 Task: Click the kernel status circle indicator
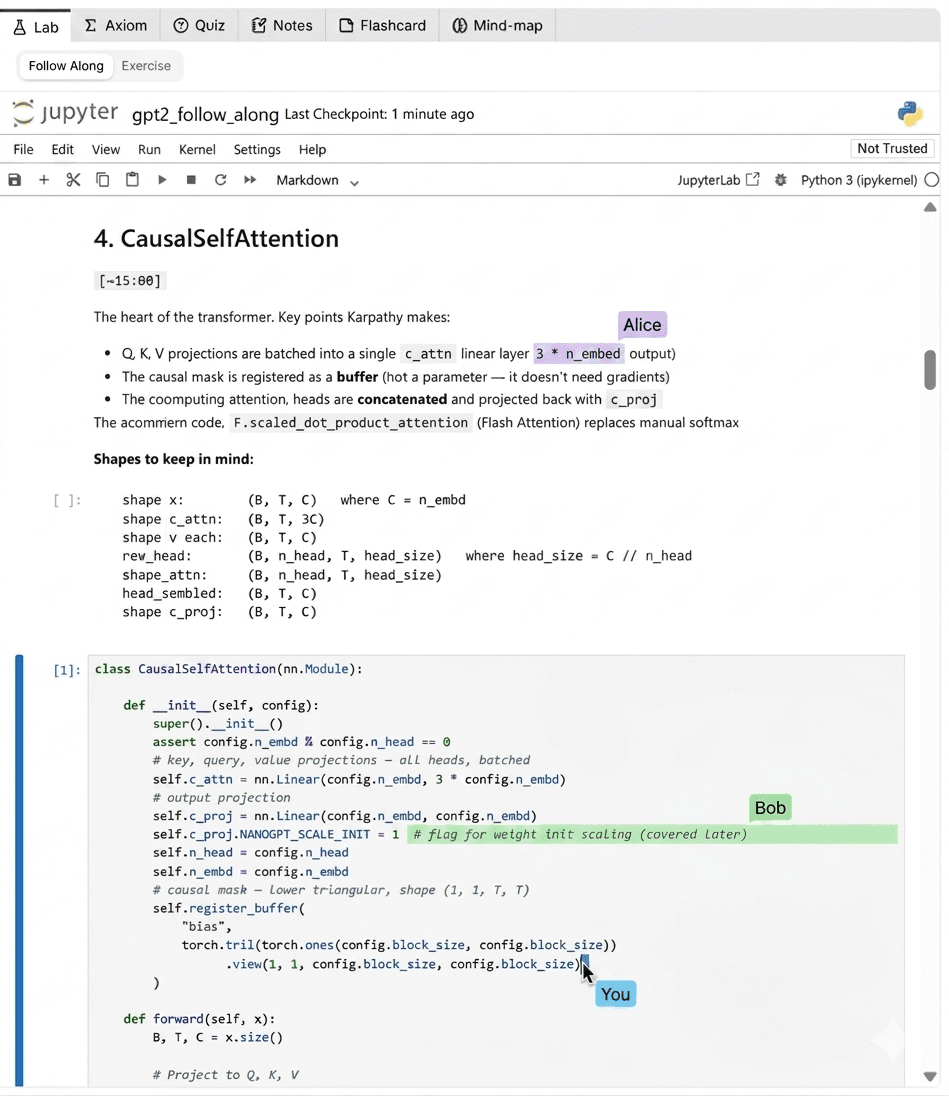pos(932,180)
